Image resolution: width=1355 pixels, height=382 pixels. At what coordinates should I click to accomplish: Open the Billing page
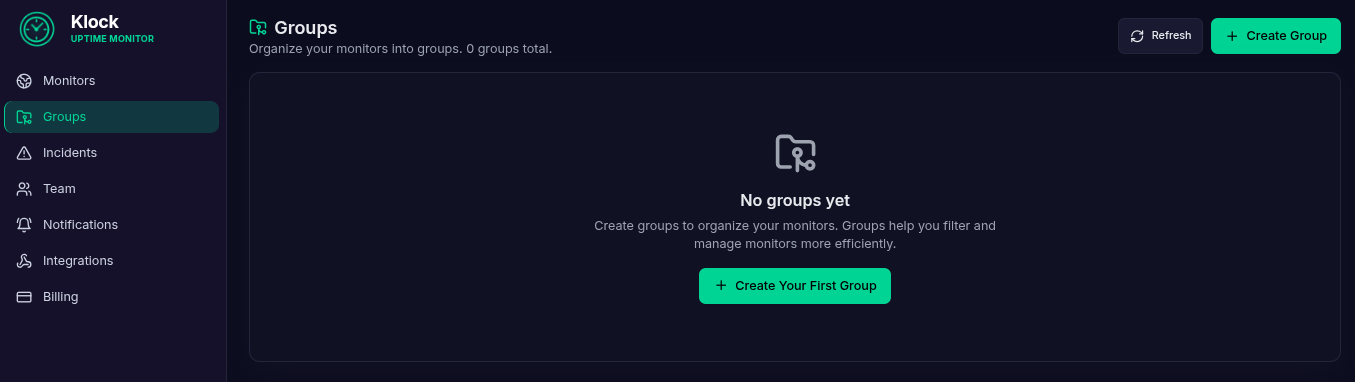[x=111, y=297]
